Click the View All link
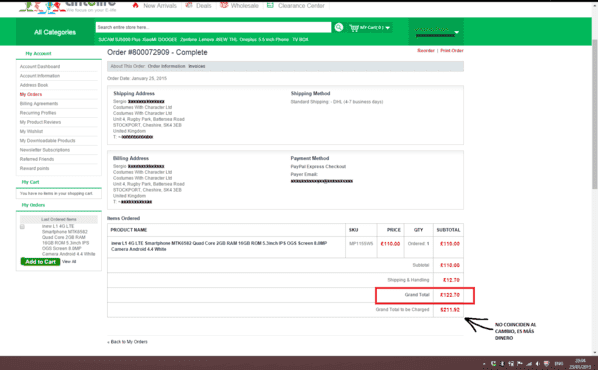Image resolution: width=598 pixels, height=370 pixels. [69, 262]
